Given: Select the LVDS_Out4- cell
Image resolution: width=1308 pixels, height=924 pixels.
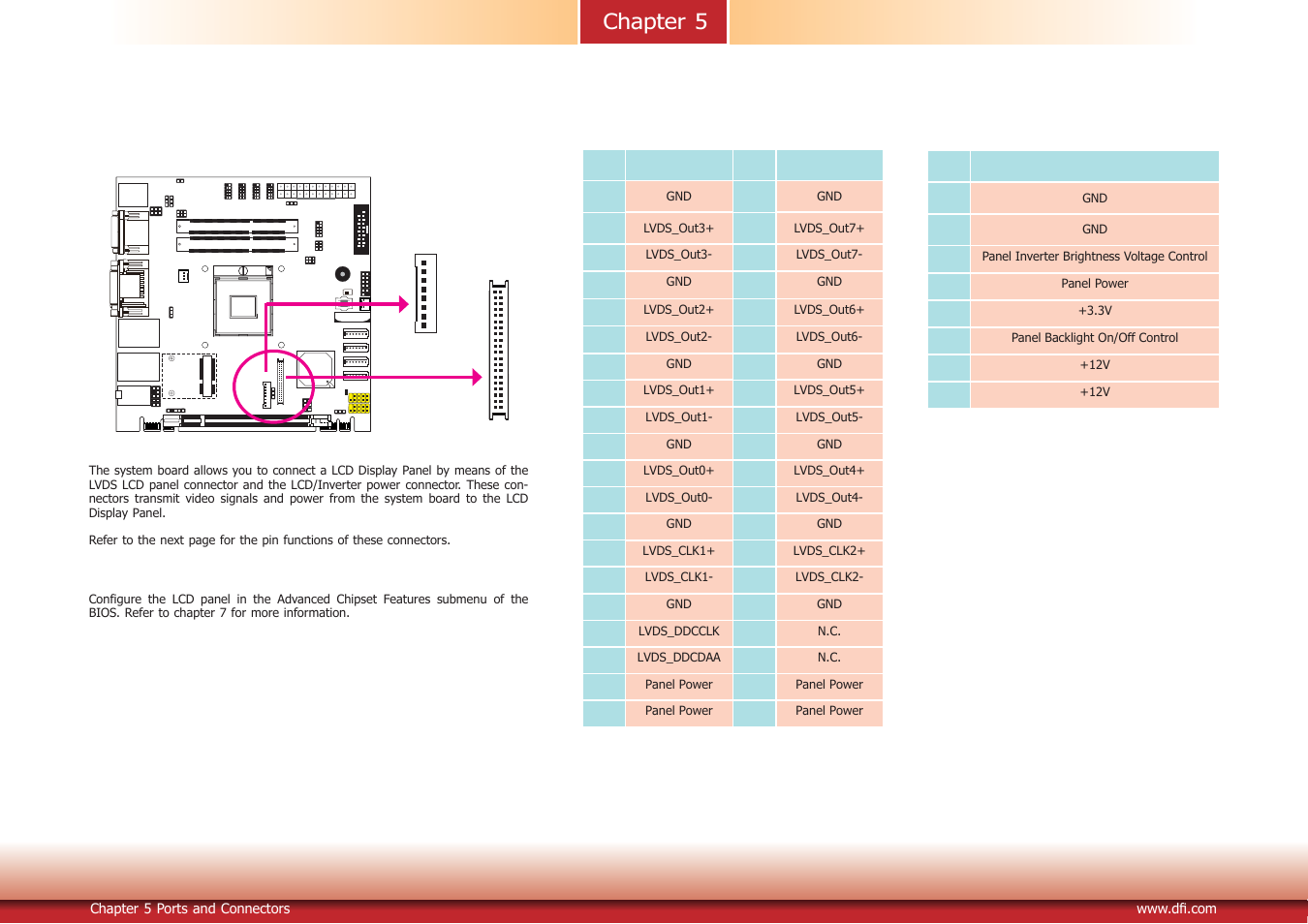Looking at the screenshot, I should tap(829, 498).
